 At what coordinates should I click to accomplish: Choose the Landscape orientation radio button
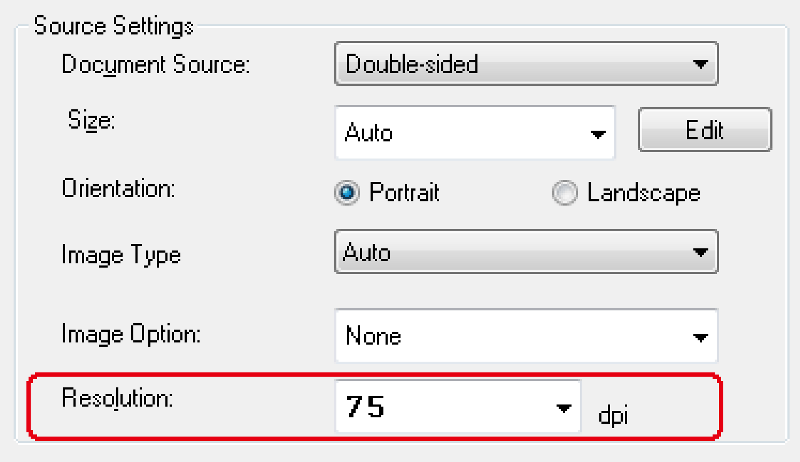coord(565,193)
